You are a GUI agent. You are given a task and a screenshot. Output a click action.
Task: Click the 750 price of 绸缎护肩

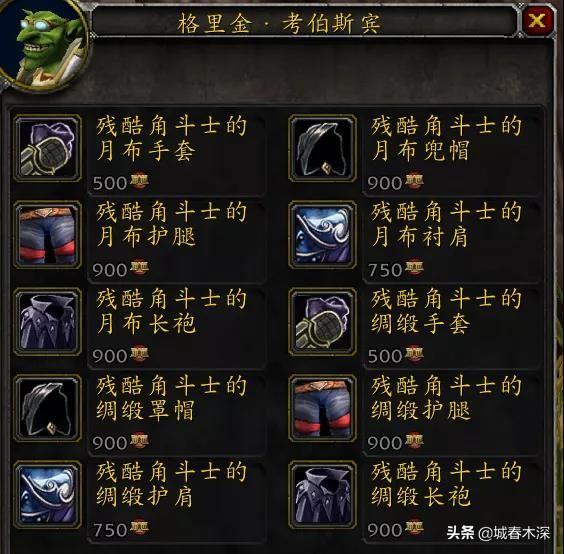(x=110, y=530)
